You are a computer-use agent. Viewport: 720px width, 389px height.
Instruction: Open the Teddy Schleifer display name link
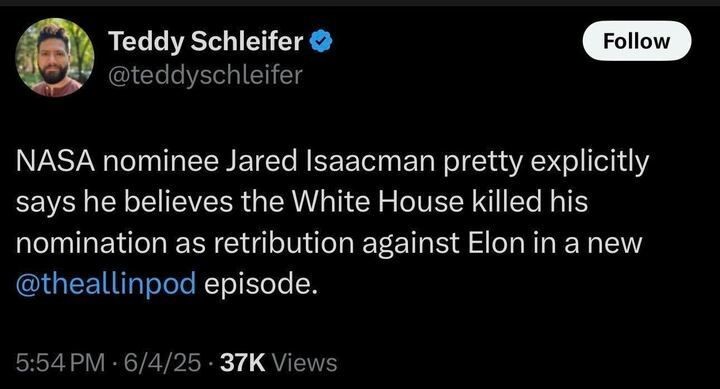pyautogui.click(x=205, y=41)
